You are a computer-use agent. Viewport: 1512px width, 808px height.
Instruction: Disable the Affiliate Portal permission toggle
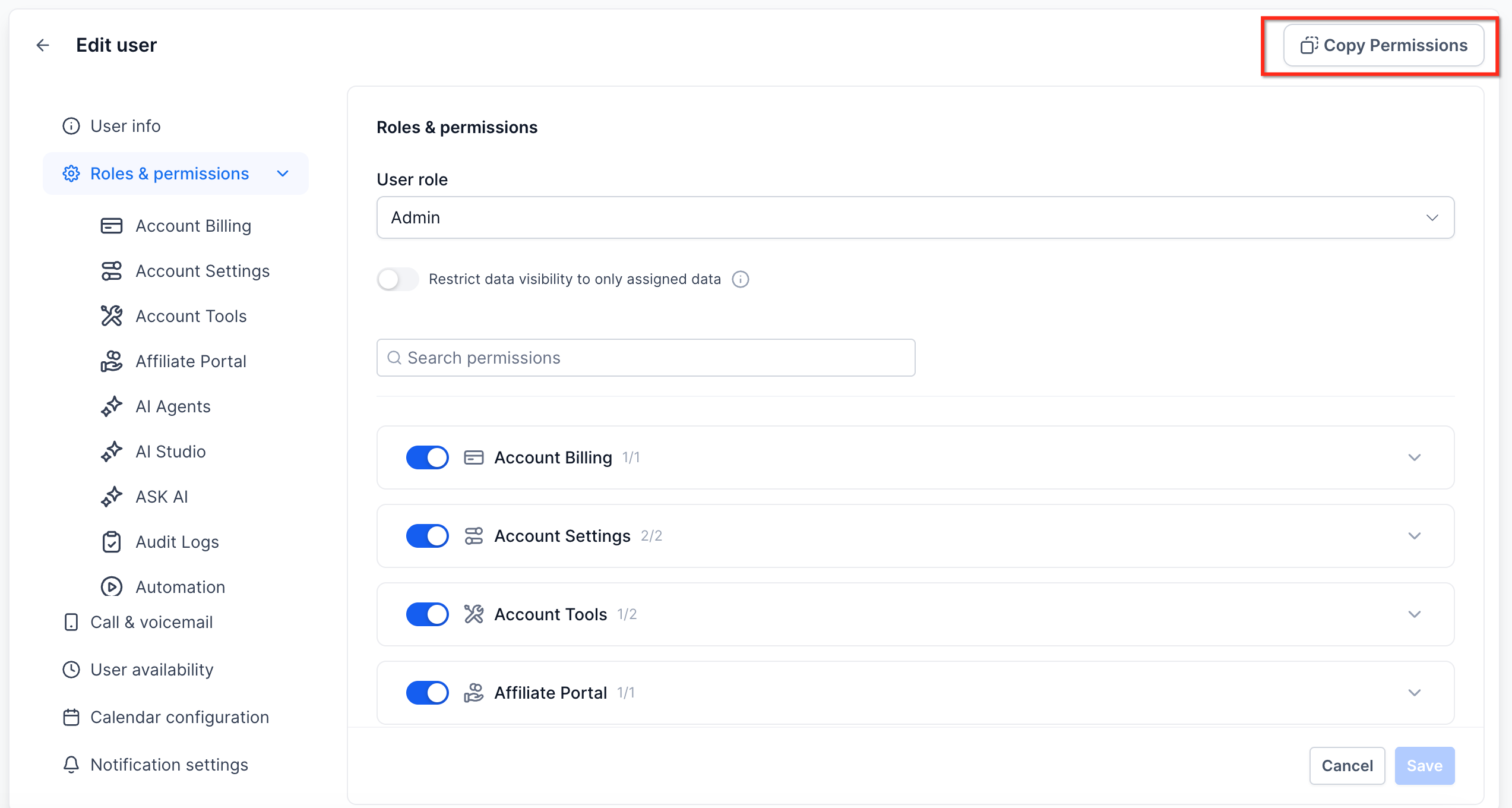tap(428, 693)
